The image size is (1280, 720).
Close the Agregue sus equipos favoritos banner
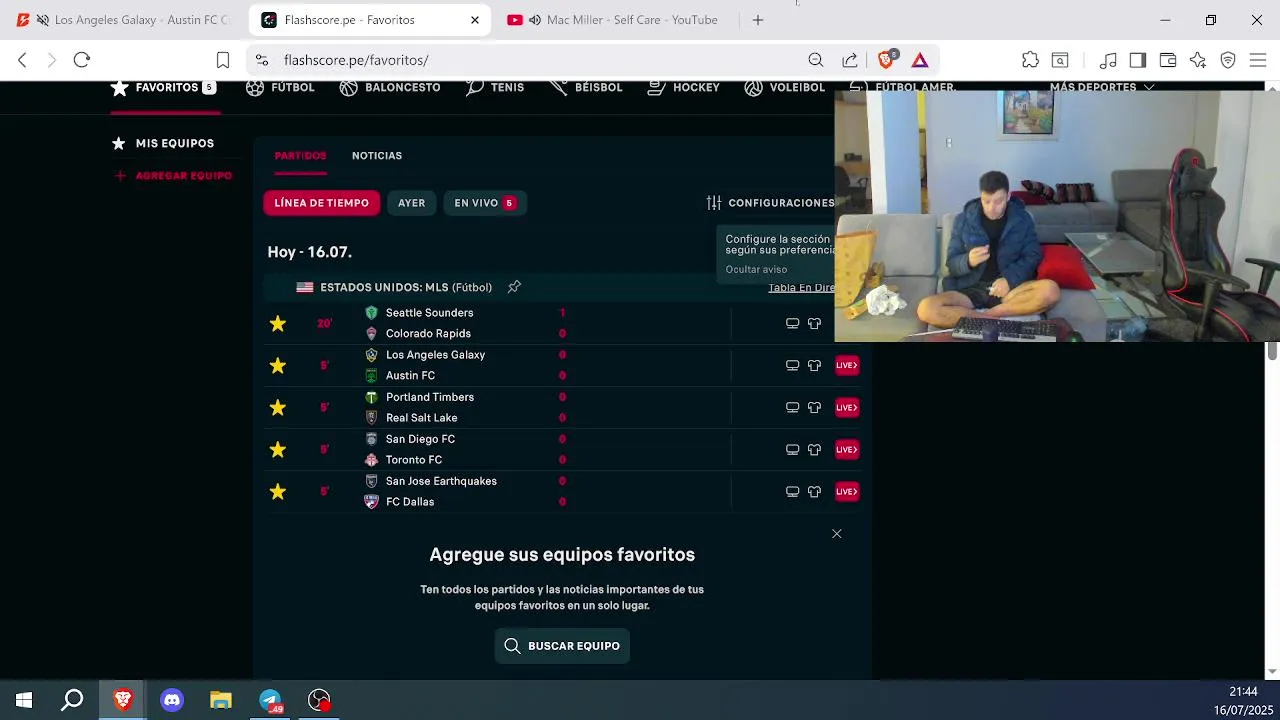tap(837, 534)
